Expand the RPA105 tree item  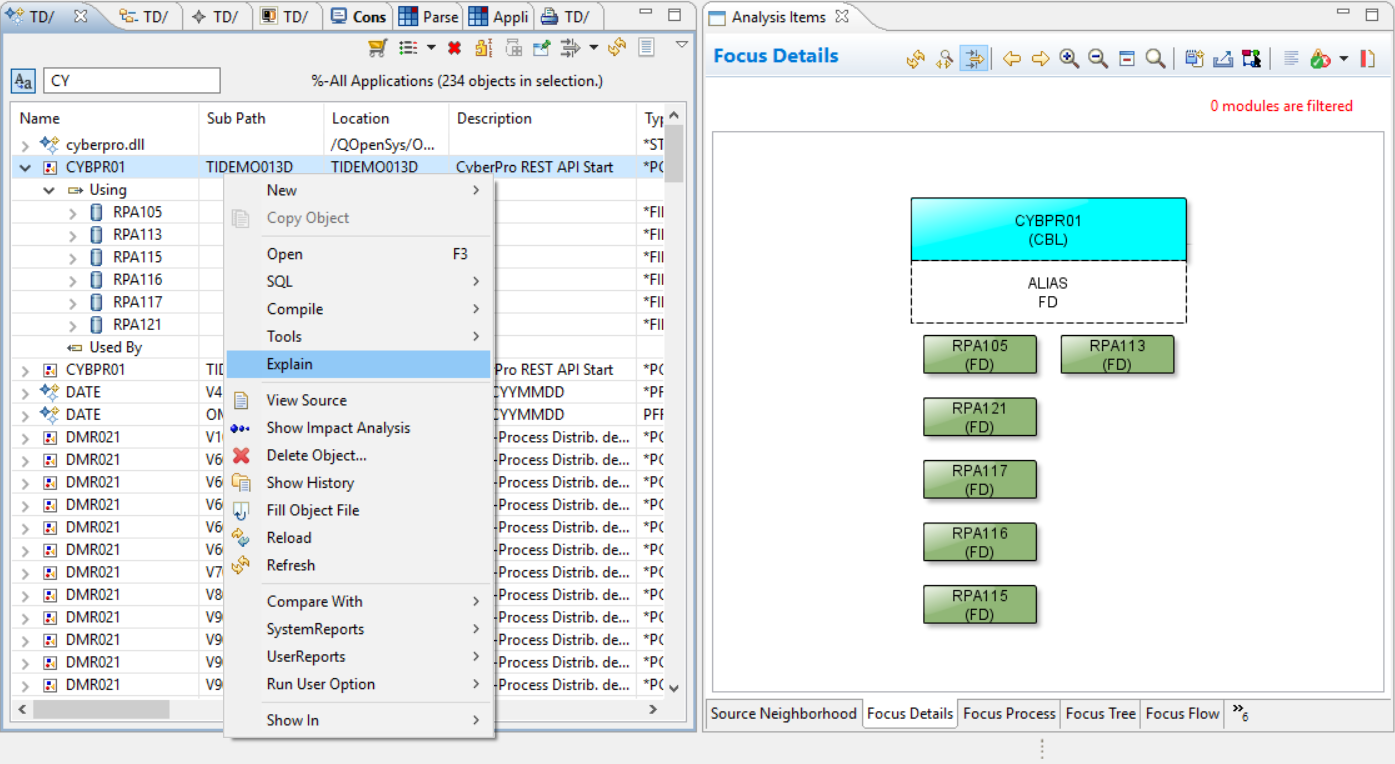(x=73, y=212)
